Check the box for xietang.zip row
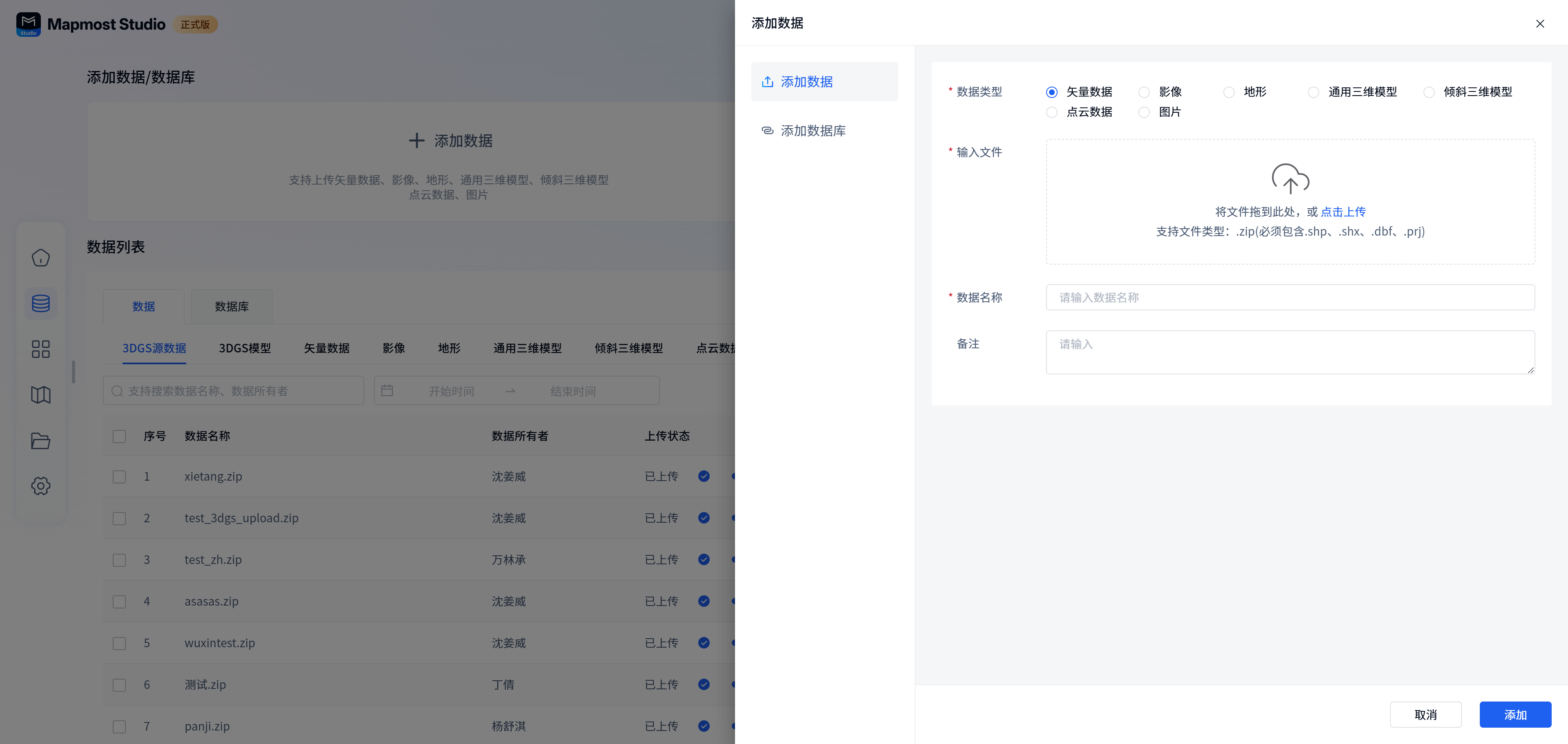The height and width of the screenshot is (744, 1568). pos(119,477)
